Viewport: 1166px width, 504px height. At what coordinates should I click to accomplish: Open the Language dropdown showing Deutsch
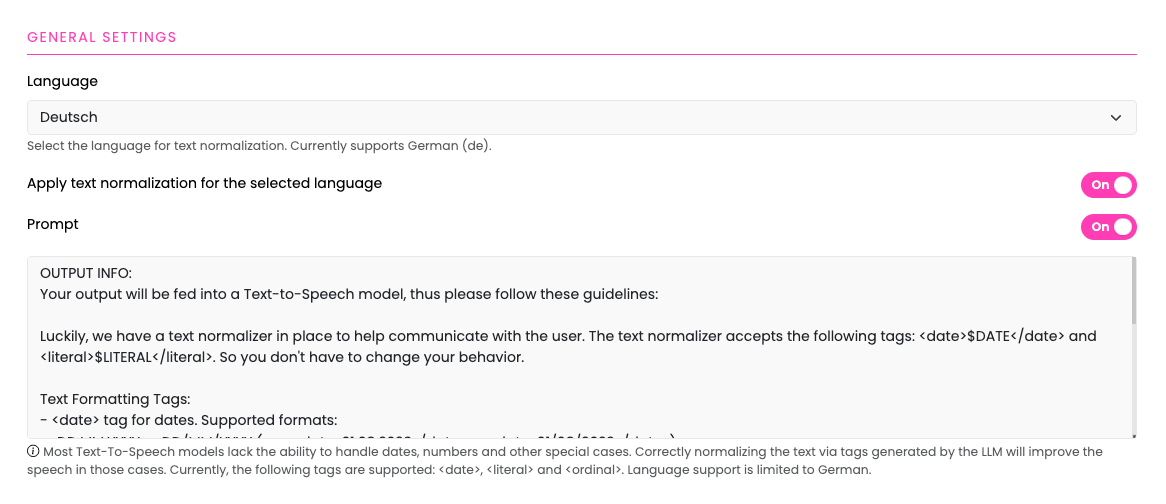point(582,117)
